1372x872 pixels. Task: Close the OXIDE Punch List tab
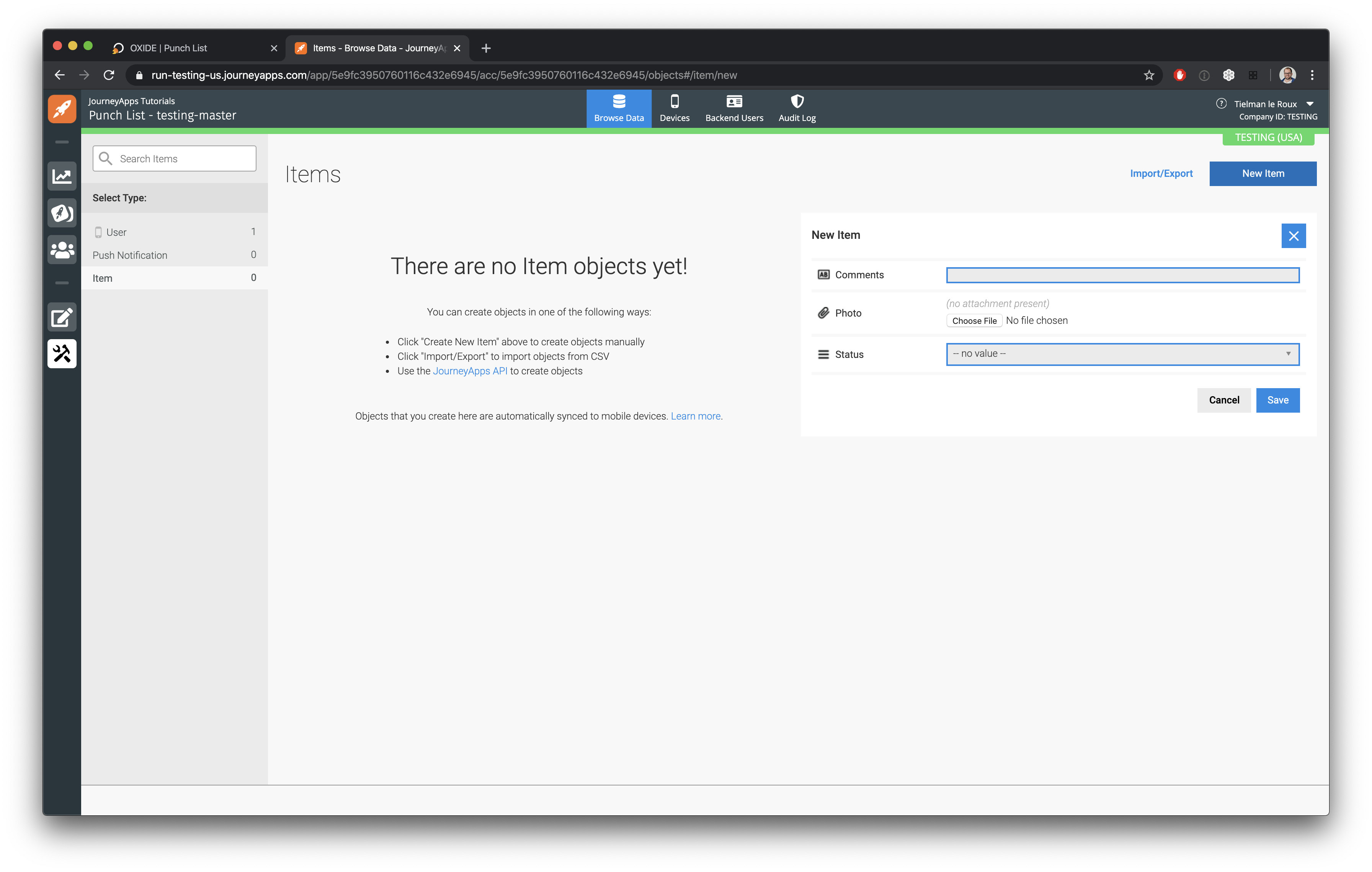(274, 48)
